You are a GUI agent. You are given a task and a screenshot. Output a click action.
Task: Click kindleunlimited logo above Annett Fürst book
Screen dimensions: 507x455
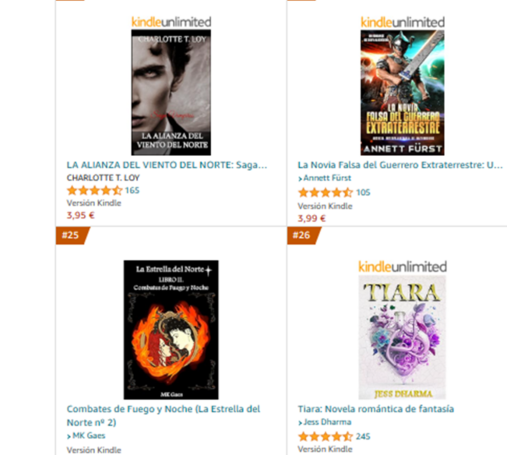[x=403, y=22]
